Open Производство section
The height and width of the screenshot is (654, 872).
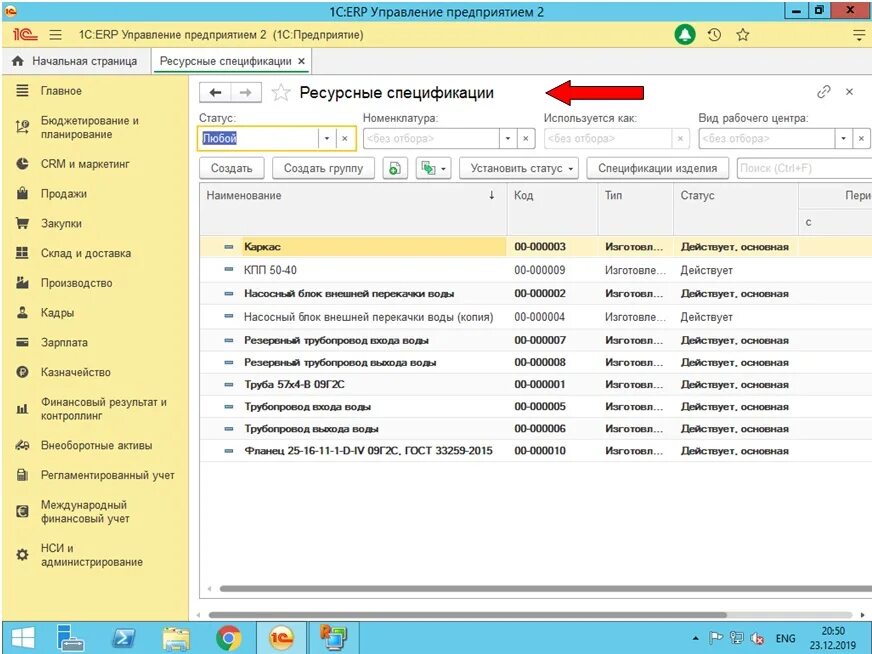pos(76,283)
